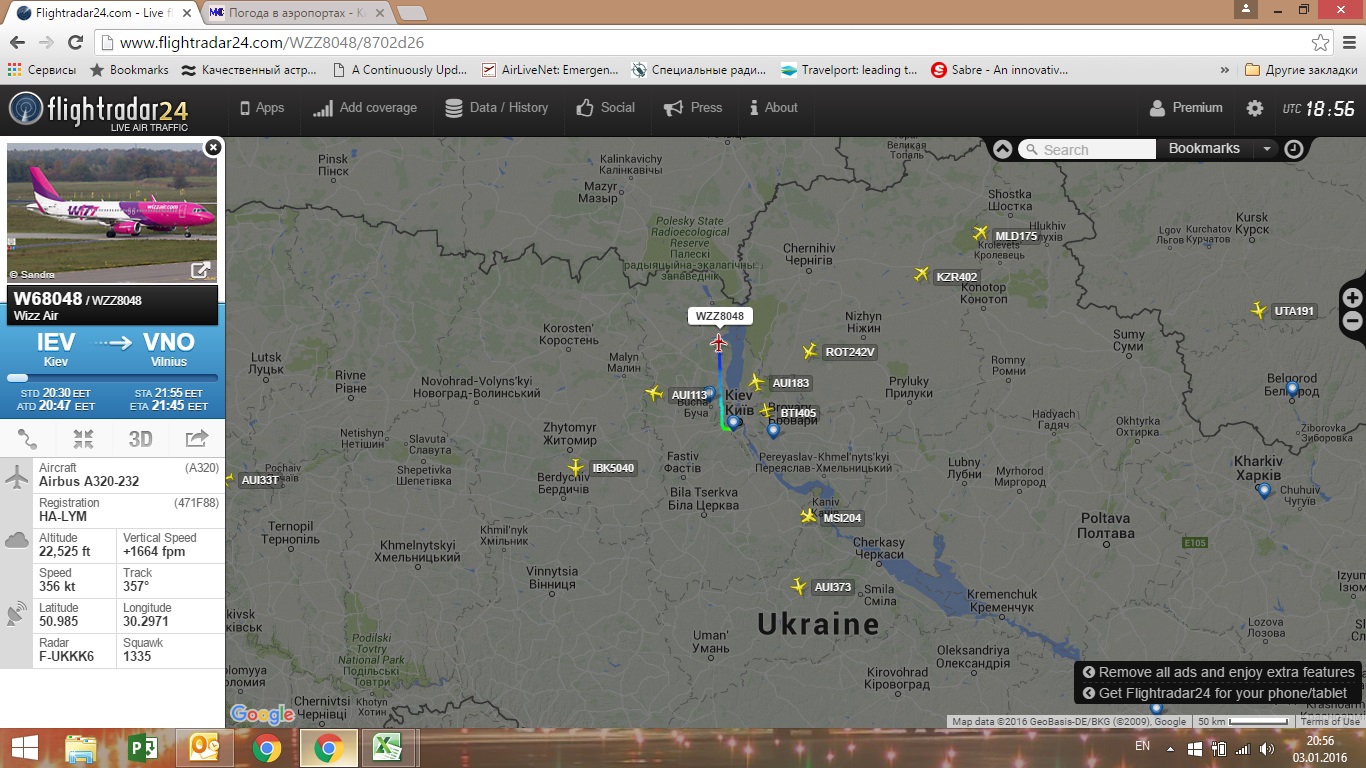The height and width of the screenshot is (768, 1366).
Task: Collapse the search bar with the up chevron
Action: pos(1002,149)
